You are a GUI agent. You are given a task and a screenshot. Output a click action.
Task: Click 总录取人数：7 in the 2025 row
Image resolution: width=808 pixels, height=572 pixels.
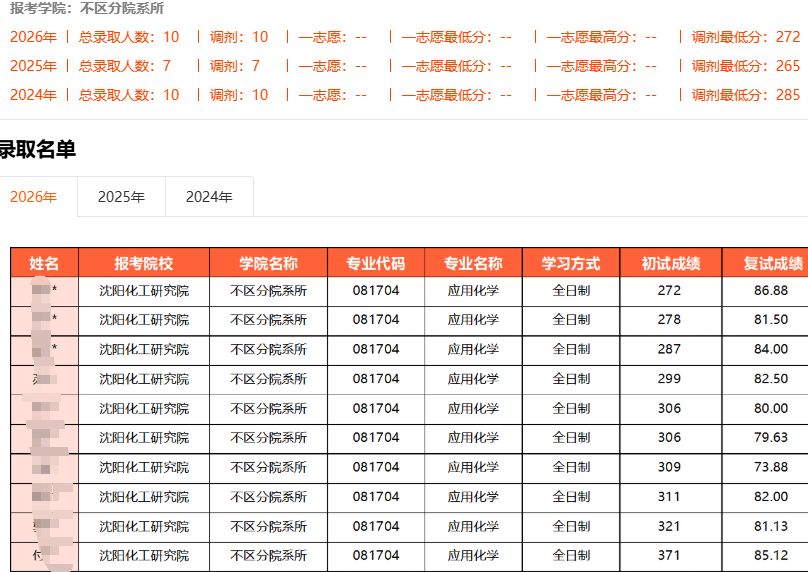pyautogui.click(x=124, y=66)
